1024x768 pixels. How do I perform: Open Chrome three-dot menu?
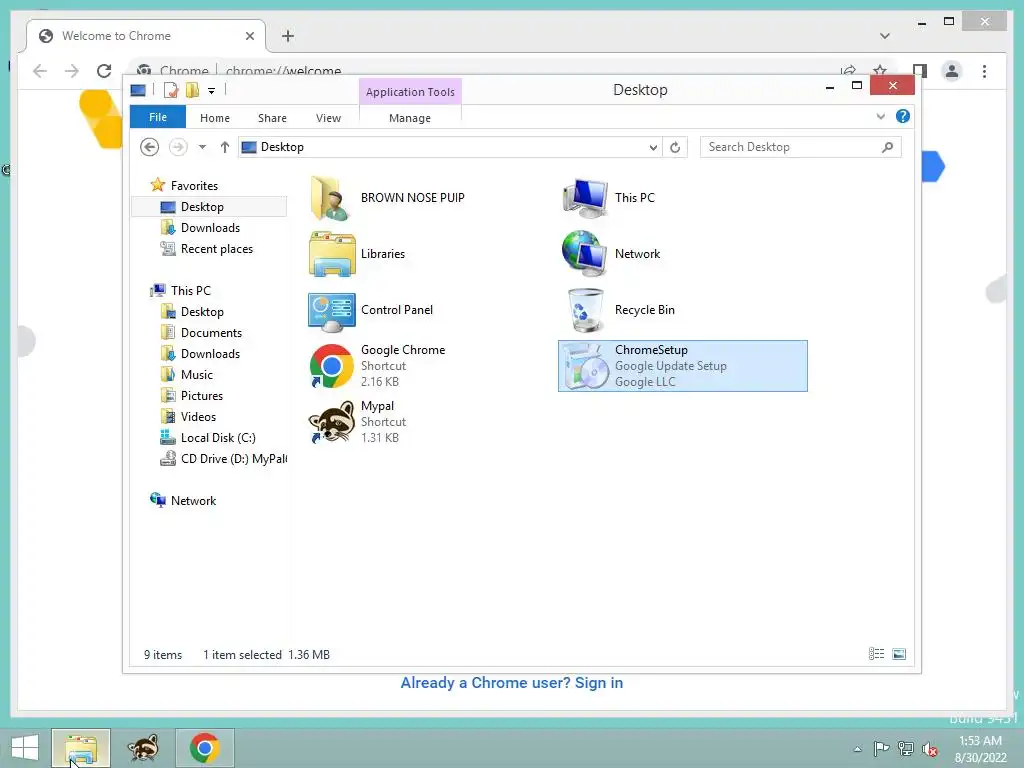tap(984, 71)
